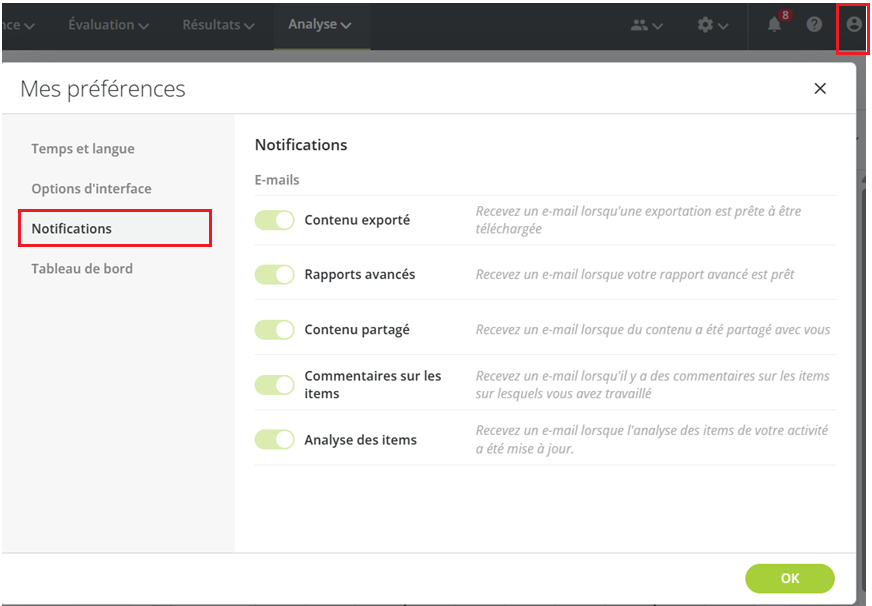872x606 pixels.
Task: Open the users group menu icon
Action: pos(647,25)
